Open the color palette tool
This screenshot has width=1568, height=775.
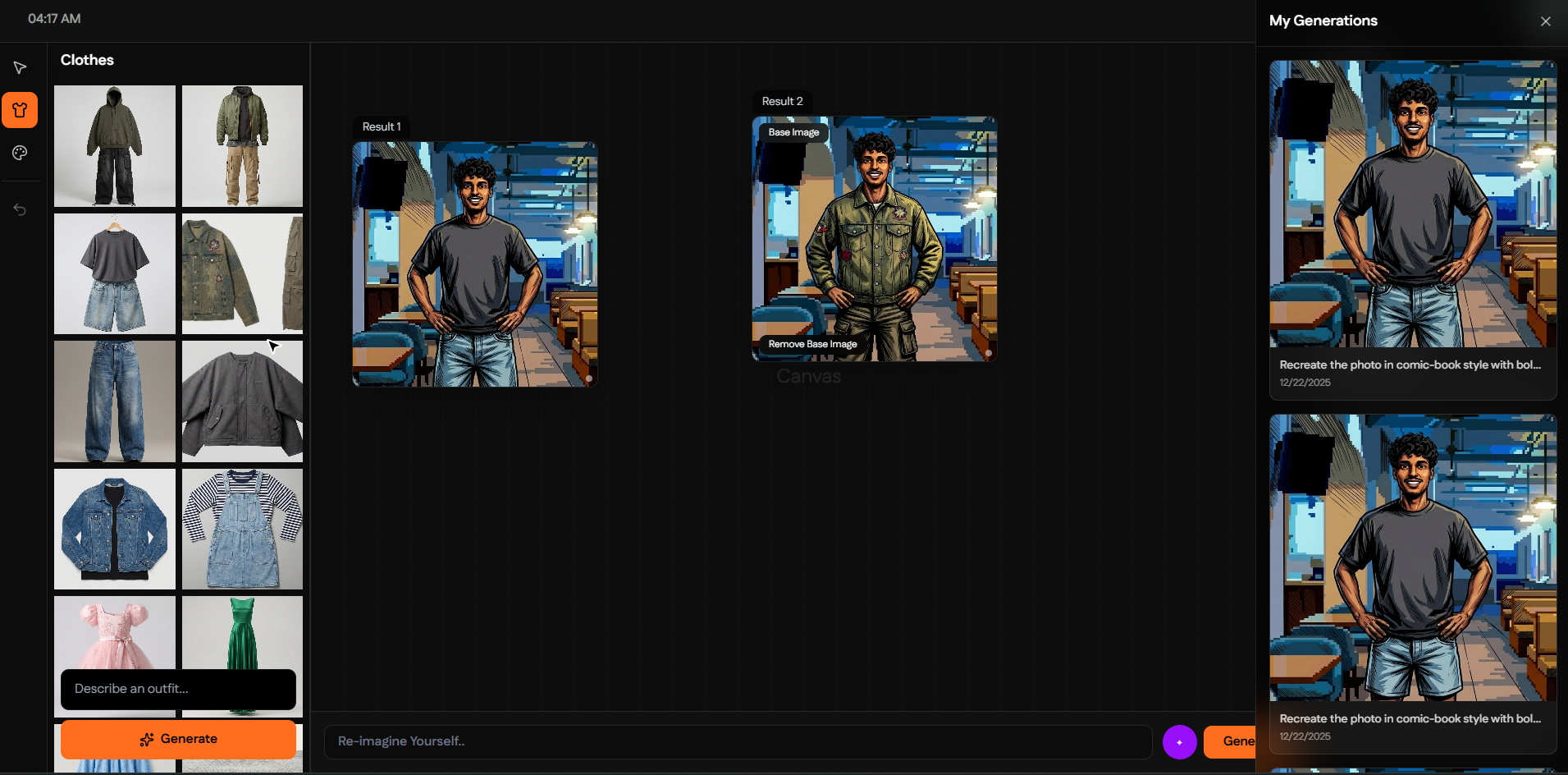pyautogui.click(x=20, y=153)
